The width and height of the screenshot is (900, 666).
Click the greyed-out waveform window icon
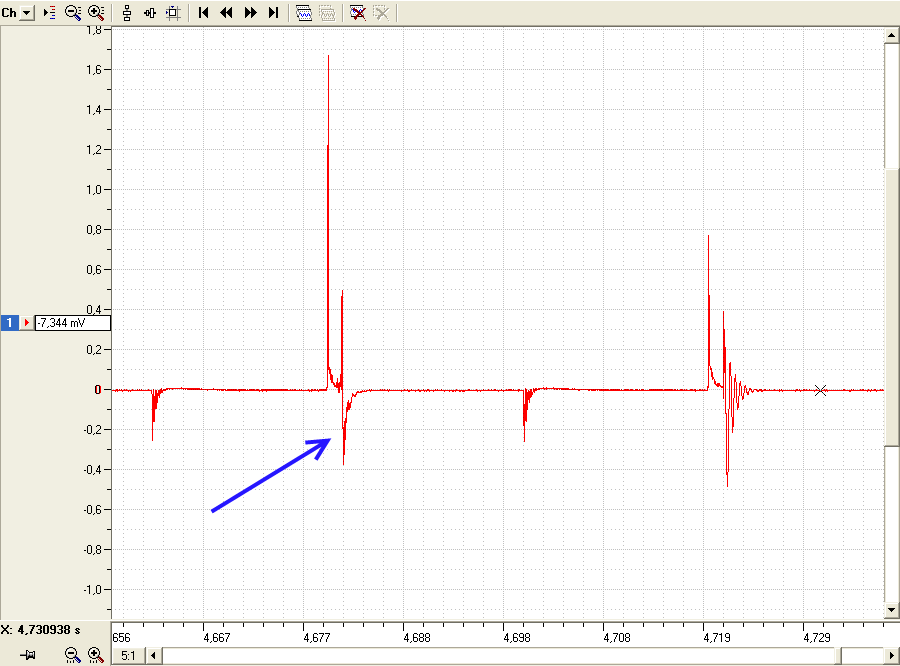coord(327,13)
